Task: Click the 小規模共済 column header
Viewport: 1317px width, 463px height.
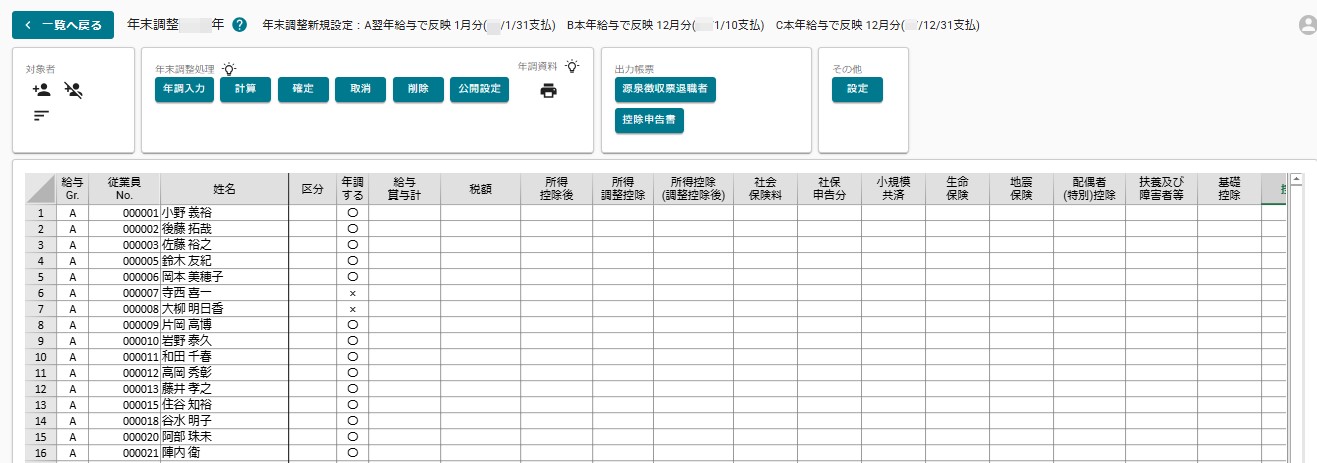Action: [893, 189]
